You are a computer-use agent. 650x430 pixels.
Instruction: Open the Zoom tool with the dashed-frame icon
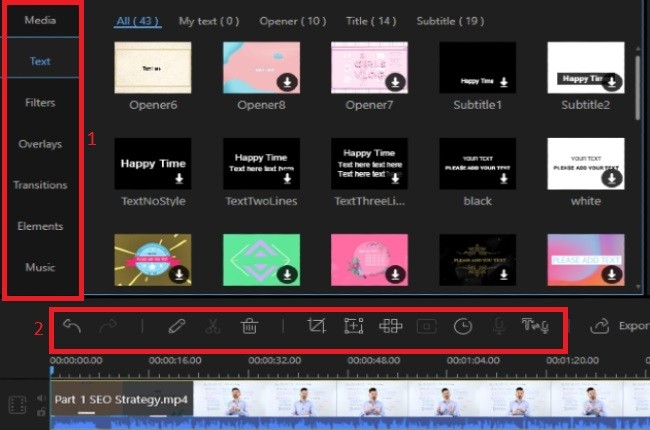353,325
